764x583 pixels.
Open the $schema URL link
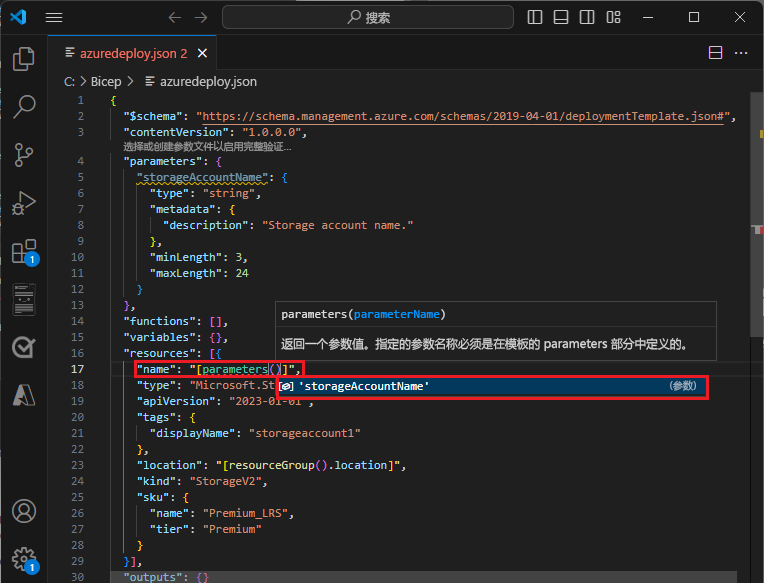[463, 116]
